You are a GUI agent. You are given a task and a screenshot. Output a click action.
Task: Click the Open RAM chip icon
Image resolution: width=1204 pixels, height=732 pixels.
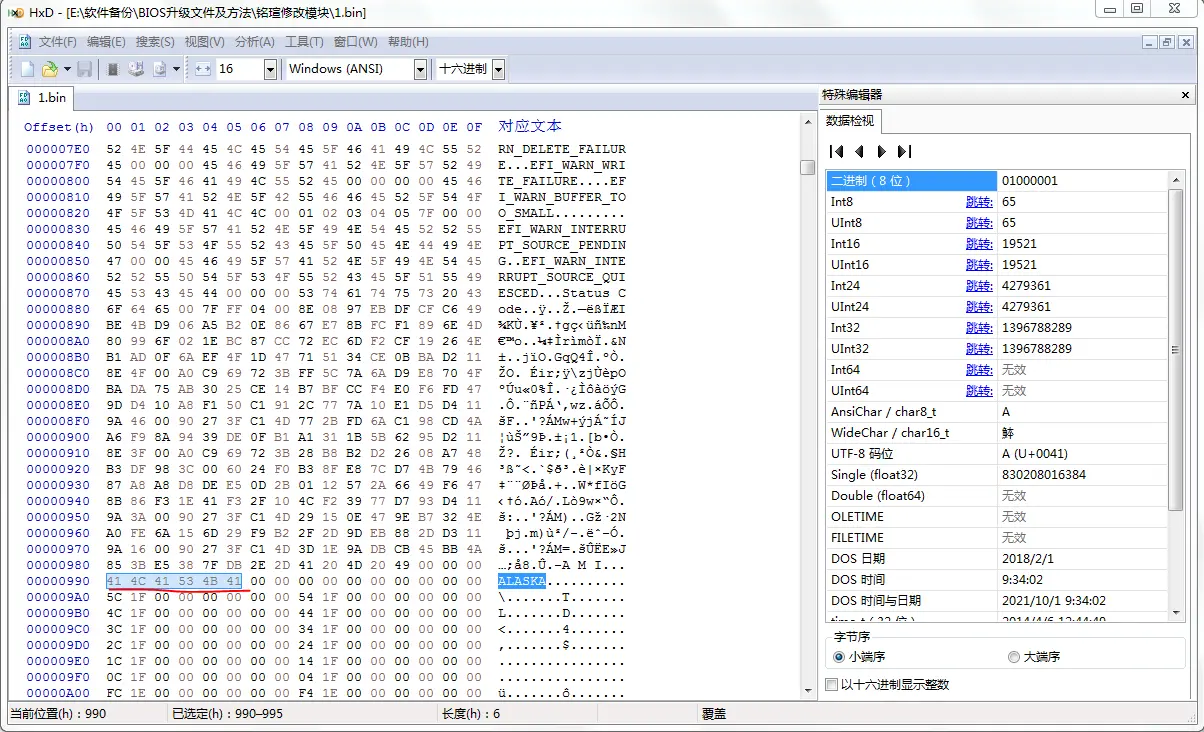click(x=113, y=69)
